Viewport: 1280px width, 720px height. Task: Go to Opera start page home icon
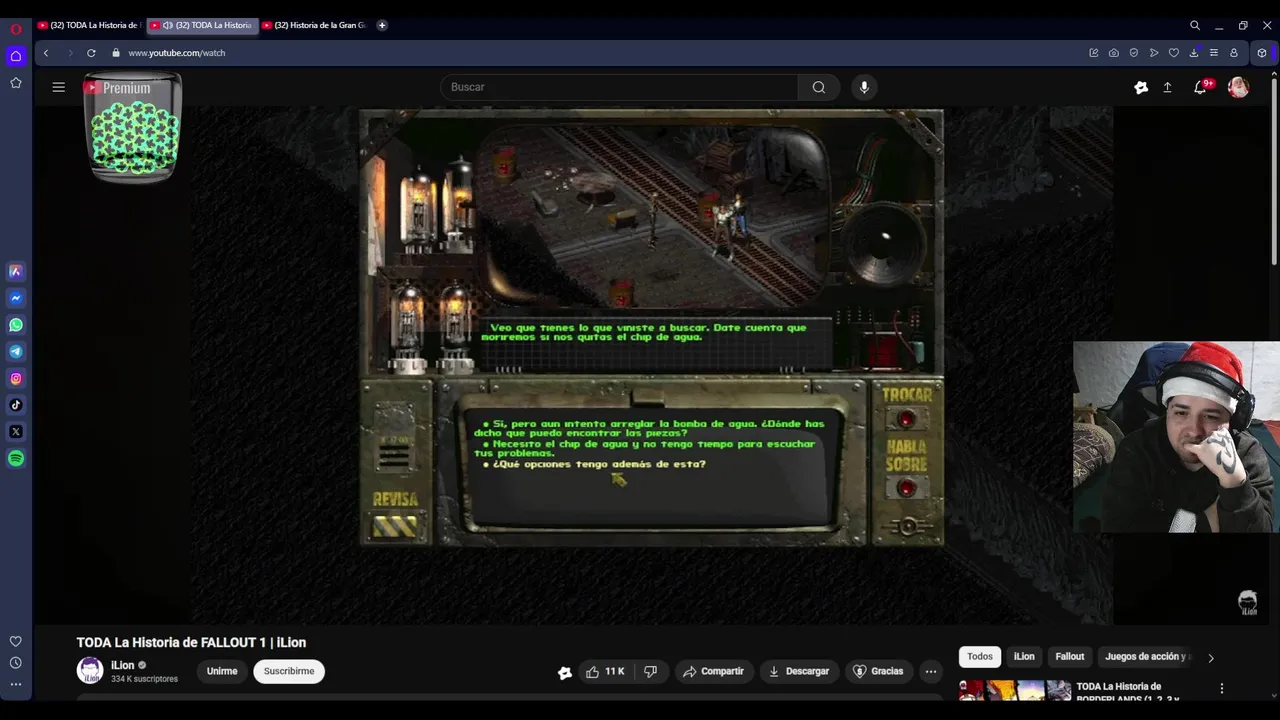(x=15, y=56)
